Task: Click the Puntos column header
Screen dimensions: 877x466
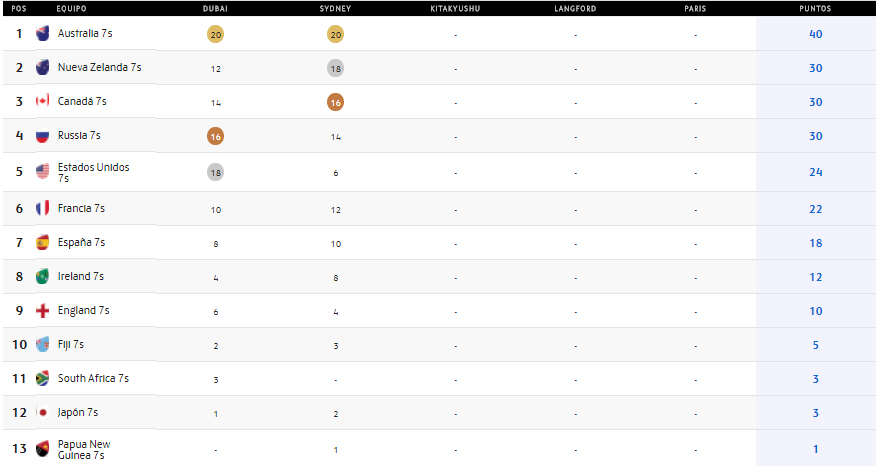Action: point(815,9)
